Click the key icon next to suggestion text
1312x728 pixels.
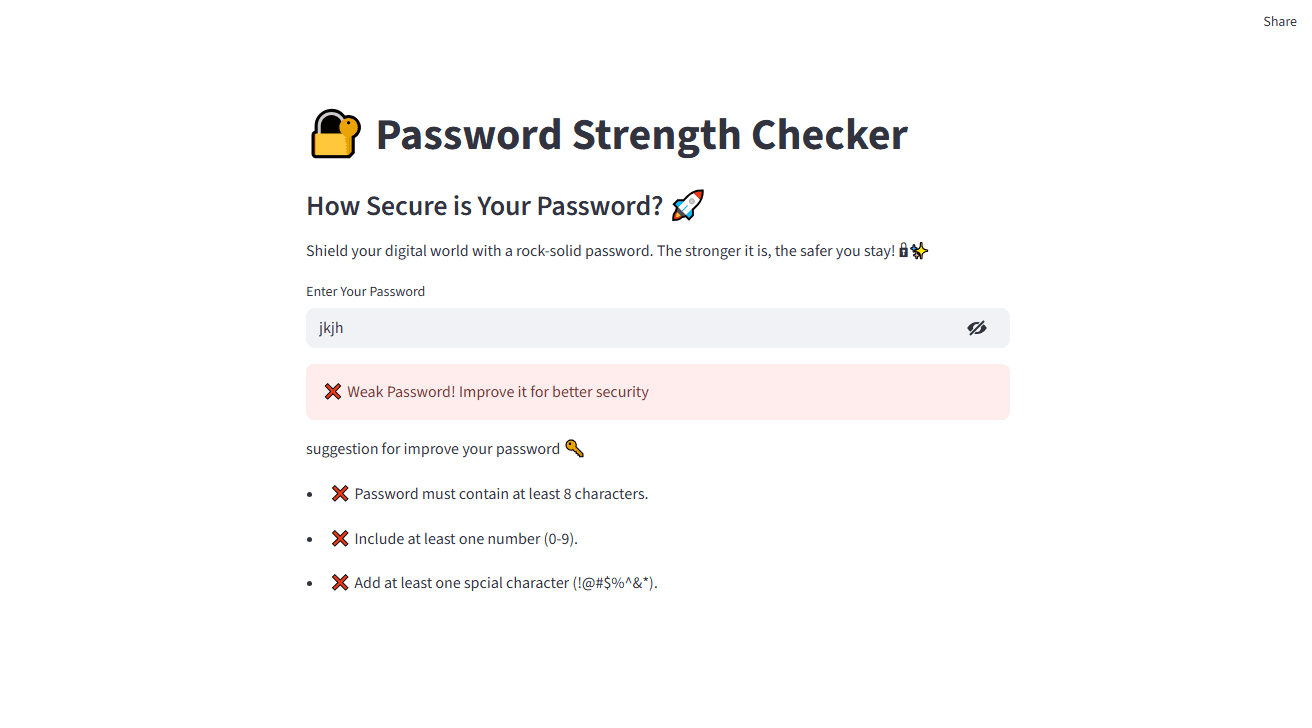[x=573, y=448]
